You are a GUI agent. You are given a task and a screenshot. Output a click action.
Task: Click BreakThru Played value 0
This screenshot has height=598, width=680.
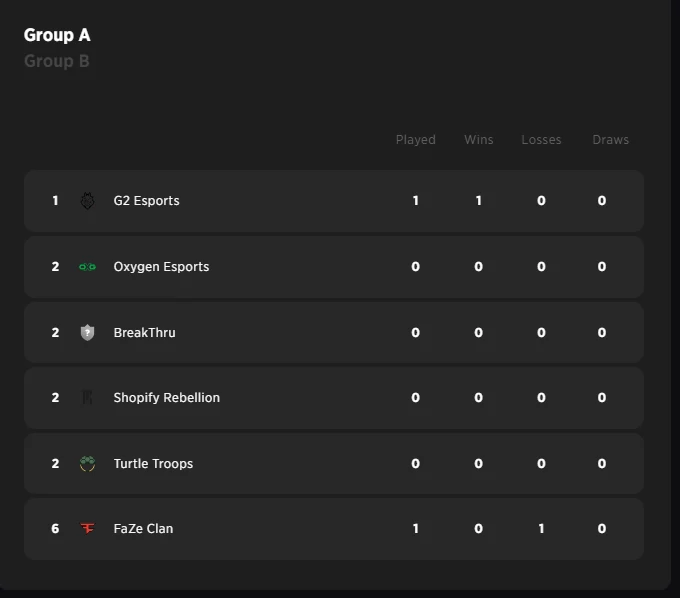pos(415,333)
